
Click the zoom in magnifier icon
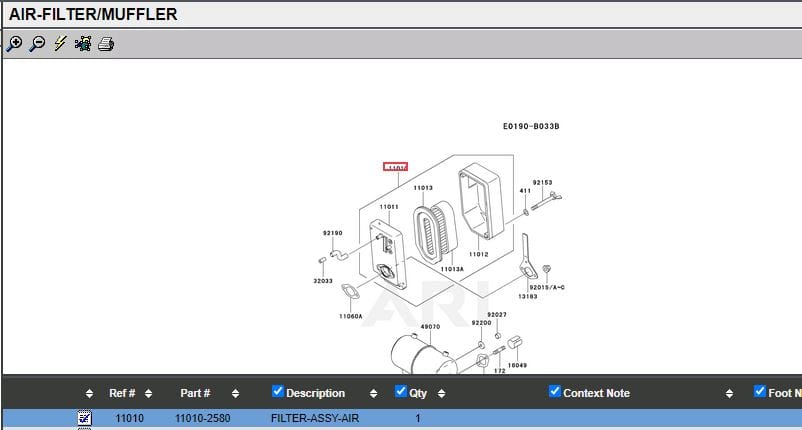pyautogui.click(x=14, y=44)
